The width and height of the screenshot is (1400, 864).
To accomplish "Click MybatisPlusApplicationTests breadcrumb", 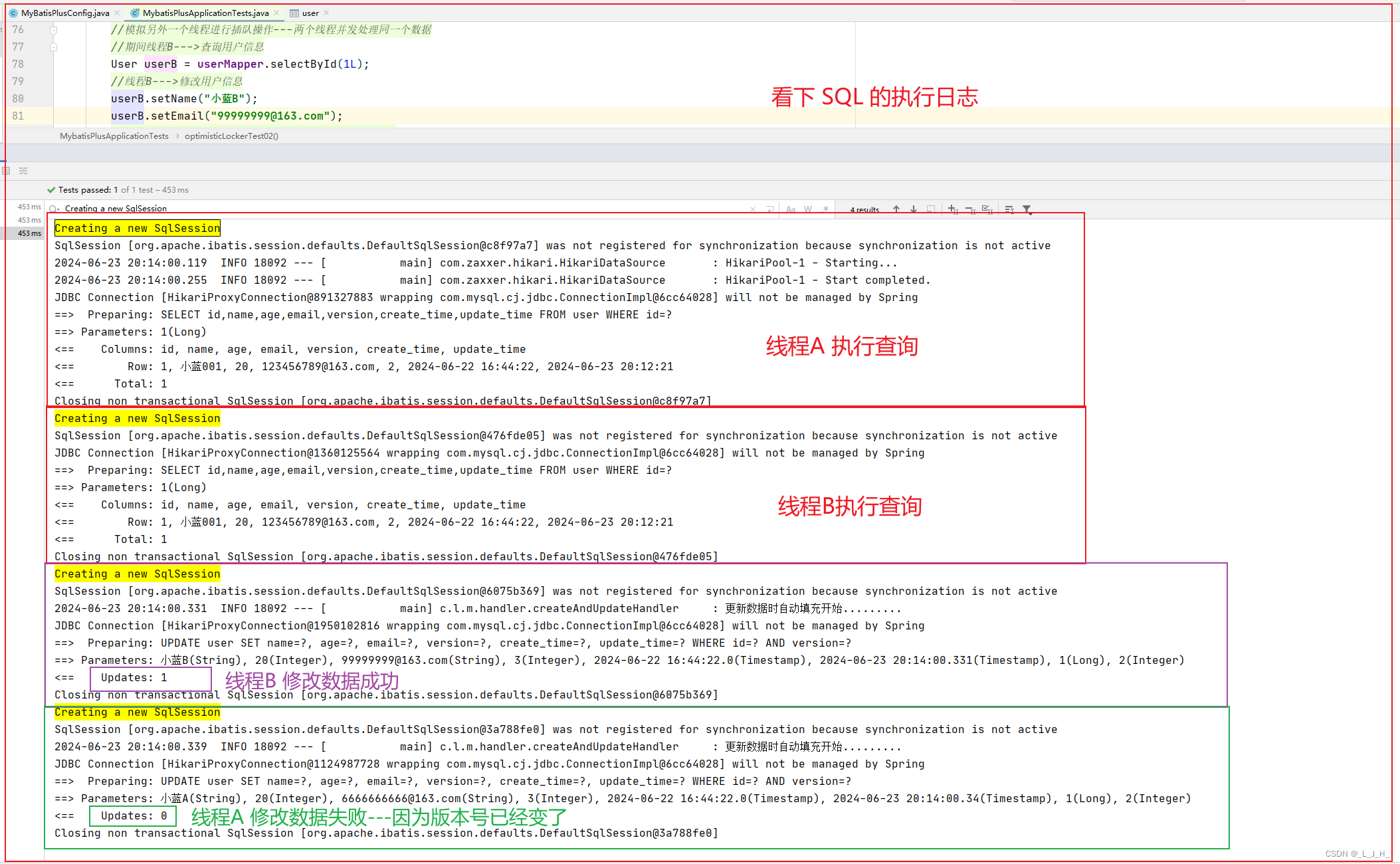I will point(114,136).
